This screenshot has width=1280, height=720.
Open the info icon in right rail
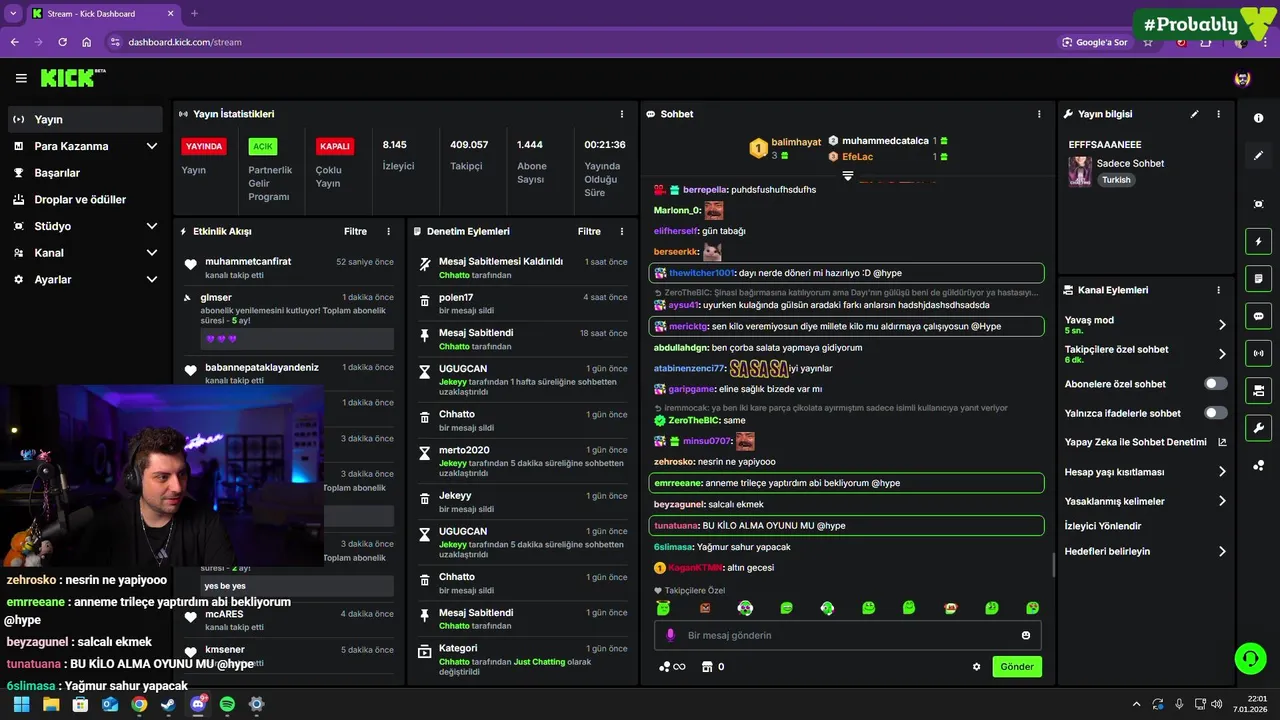1258,118
